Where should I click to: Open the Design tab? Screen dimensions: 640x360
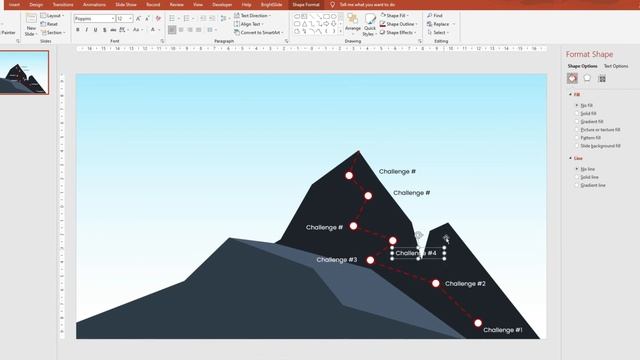(x=36, y=4)
